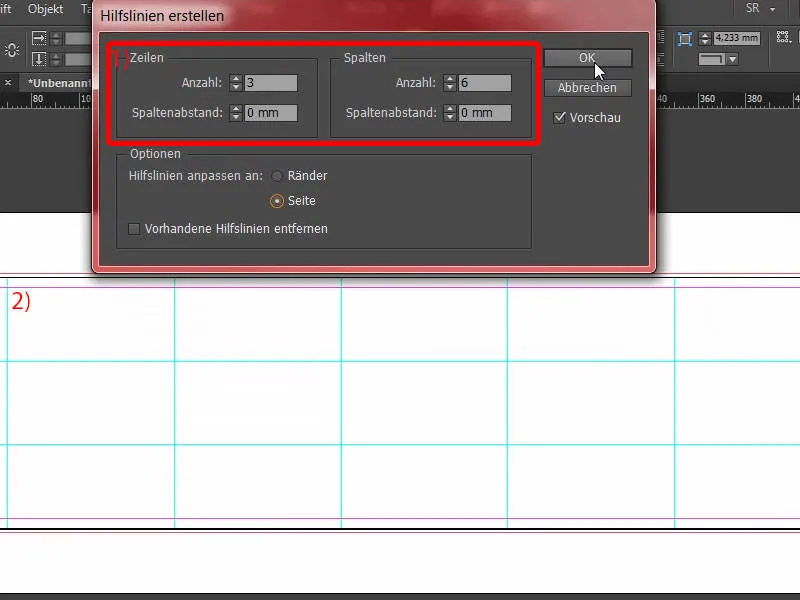This screenshot has height=600, width=800.
Task: Click the Spalten Anzahl input field
Action: (x=485, y=83)
